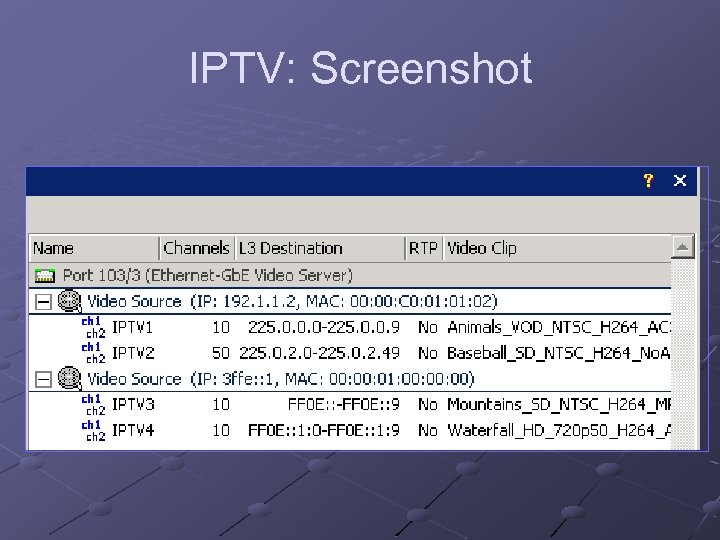Click the channel icon beside IPTV3
The height and width of the screenshot is (540, 720).
point(93,405)
